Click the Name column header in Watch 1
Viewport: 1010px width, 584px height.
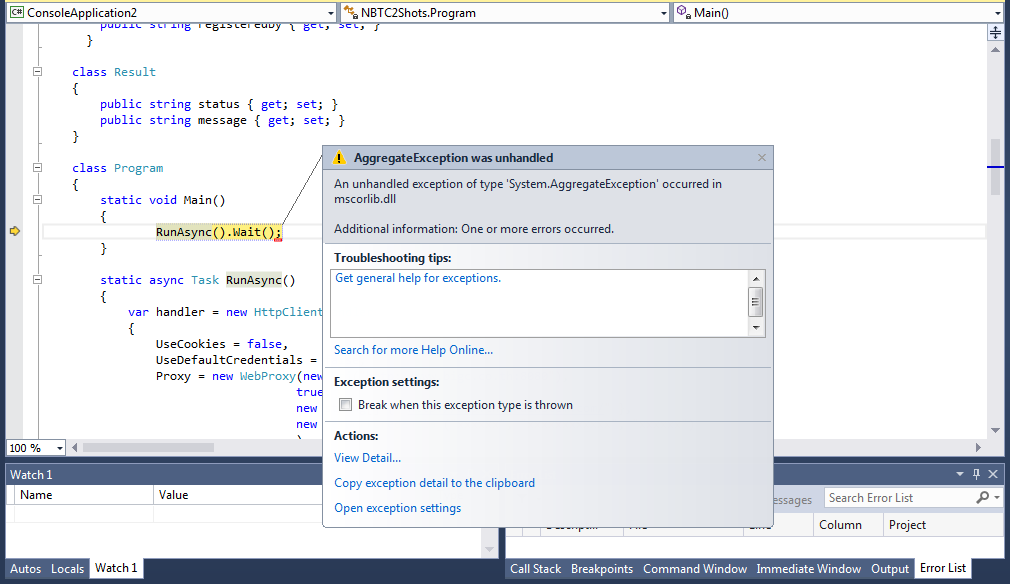[84, 495]
